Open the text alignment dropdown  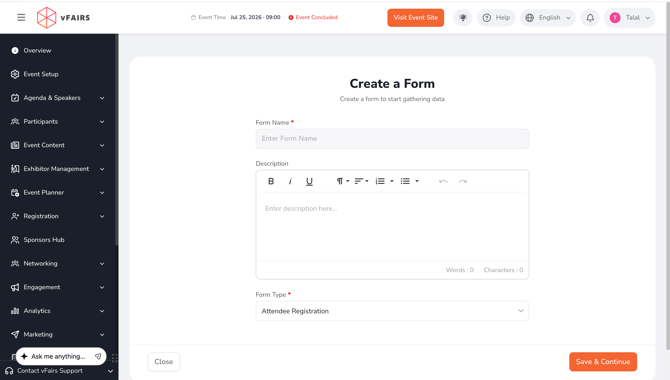tap(361, 181)
